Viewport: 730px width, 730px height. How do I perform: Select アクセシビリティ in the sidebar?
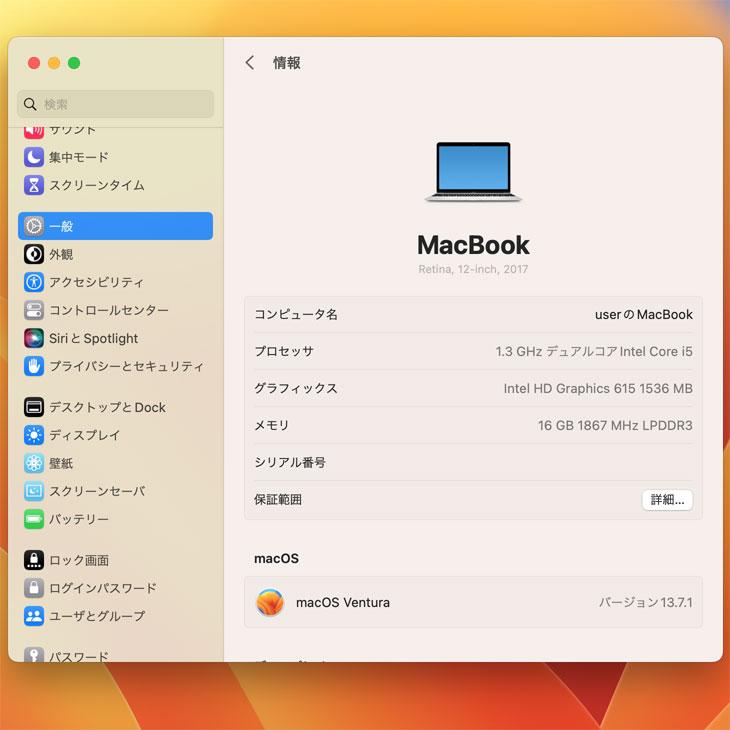(96, 282)
